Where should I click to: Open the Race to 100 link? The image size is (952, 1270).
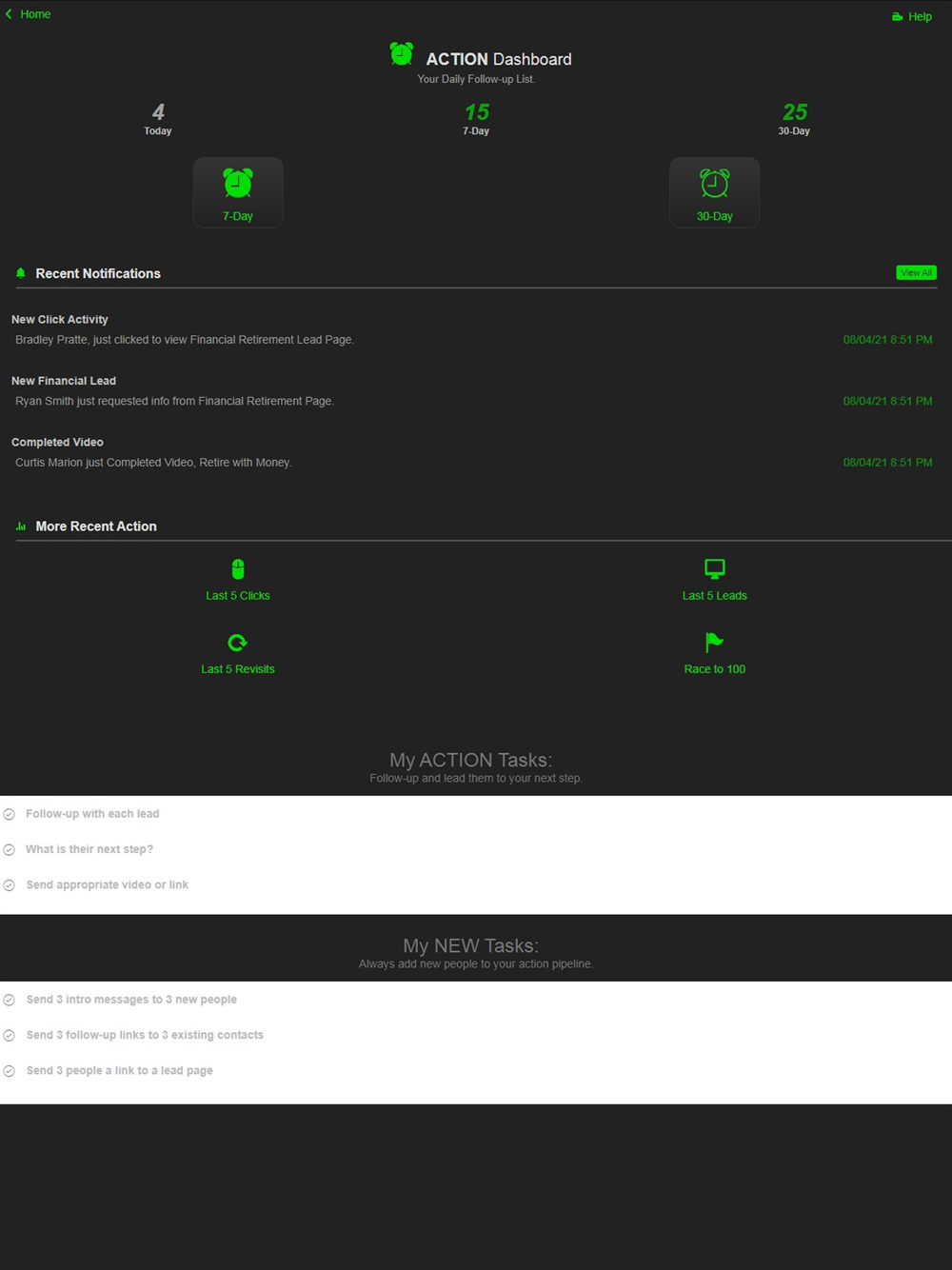click(715, 669)
